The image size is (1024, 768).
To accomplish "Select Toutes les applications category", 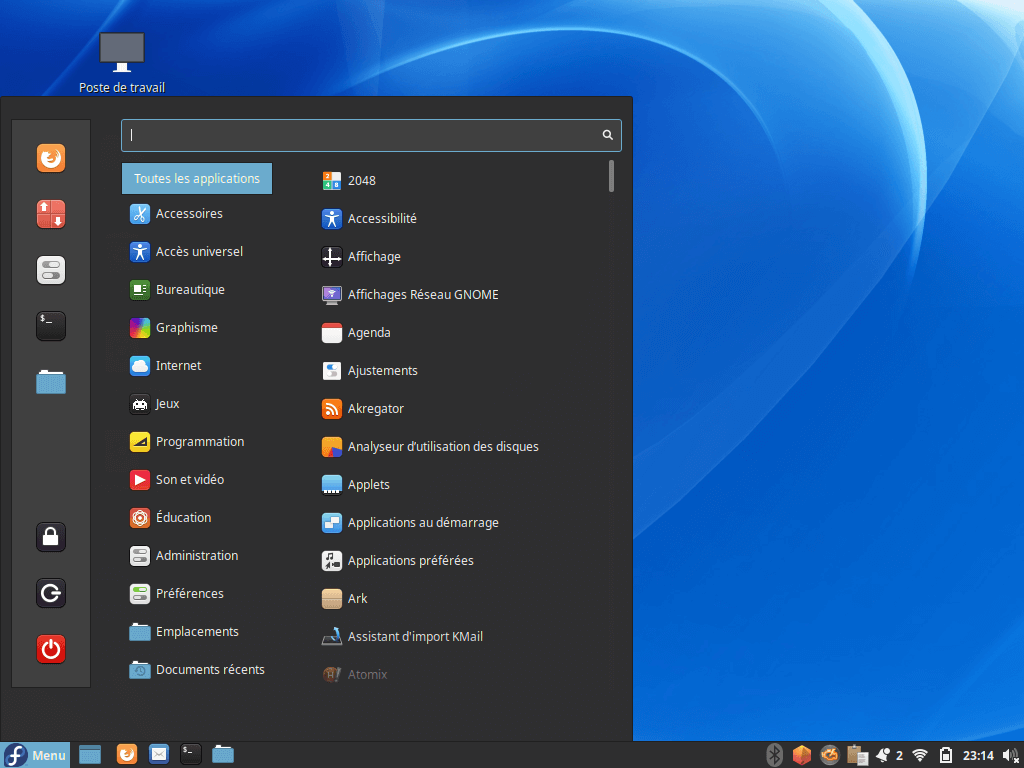I will click(x=197, y=178).
